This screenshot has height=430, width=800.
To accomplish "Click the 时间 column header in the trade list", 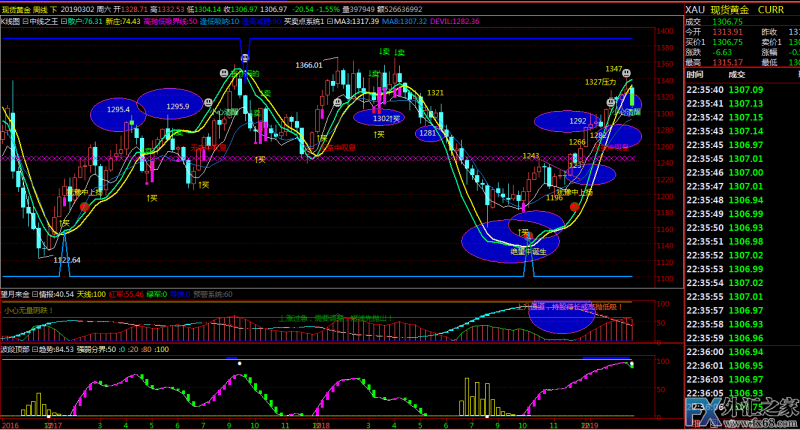I will coord(696,75).
